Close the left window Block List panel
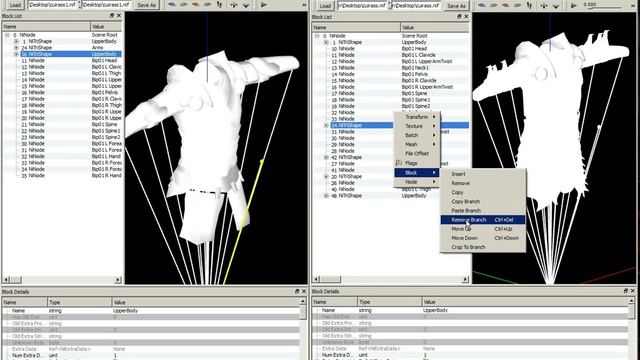The width and height of the screenshot is (640, 360). (x=119, y=16)
